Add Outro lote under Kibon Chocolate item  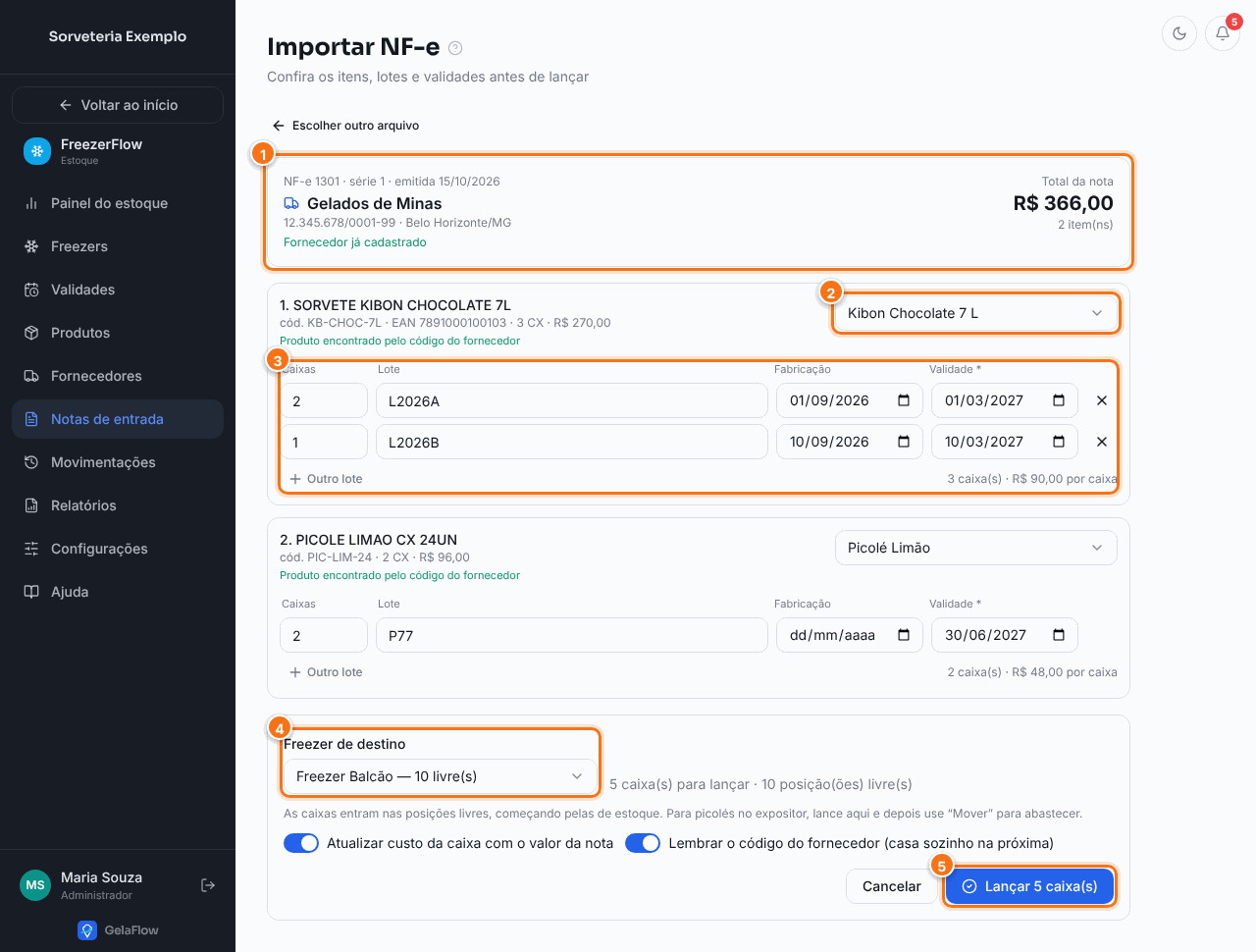pyautogui.click(x=326, y=479)
